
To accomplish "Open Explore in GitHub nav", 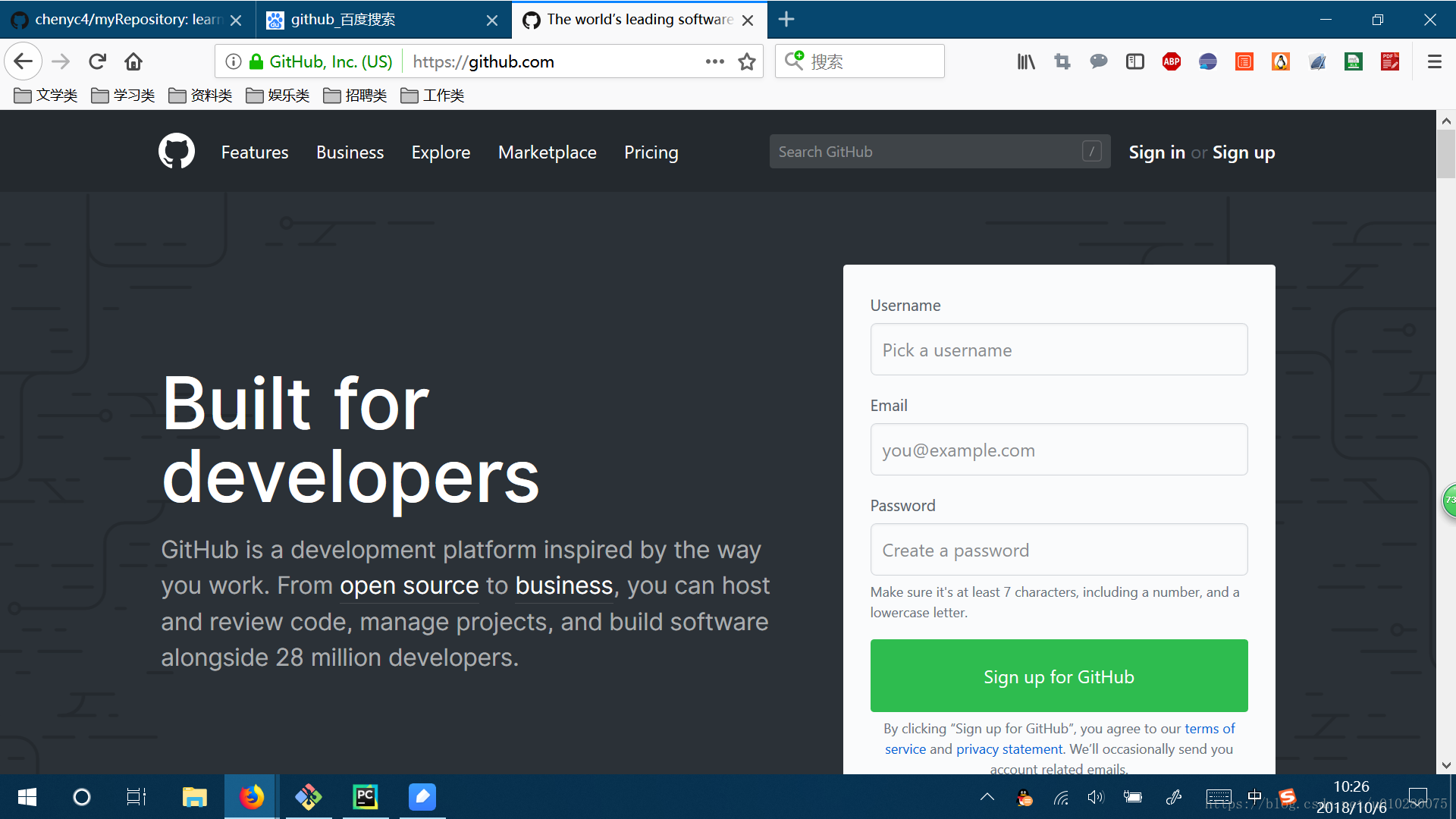I will coord(441,152).
